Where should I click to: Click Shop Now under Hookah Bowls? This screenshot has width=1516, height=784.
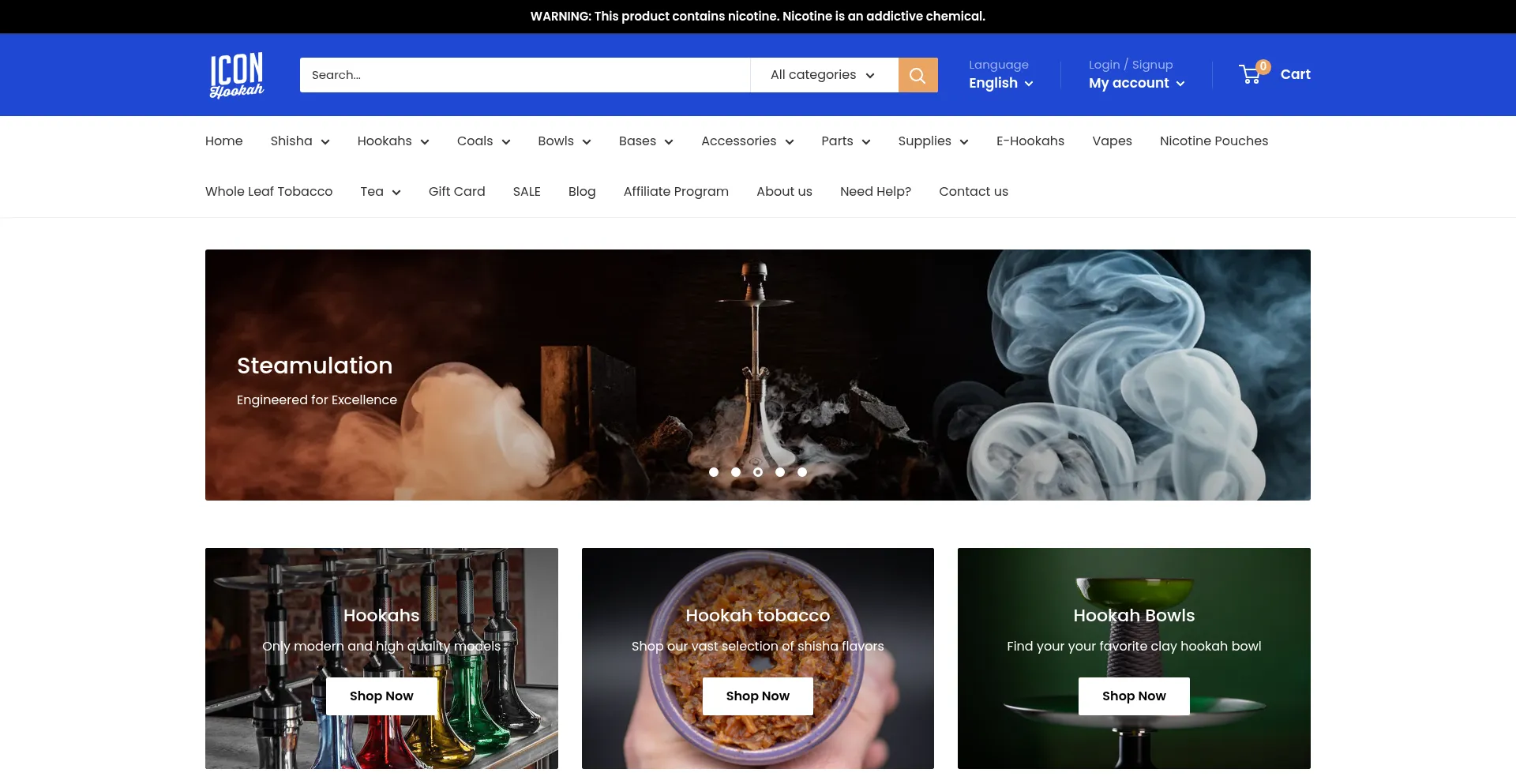tap(1133, 696)
